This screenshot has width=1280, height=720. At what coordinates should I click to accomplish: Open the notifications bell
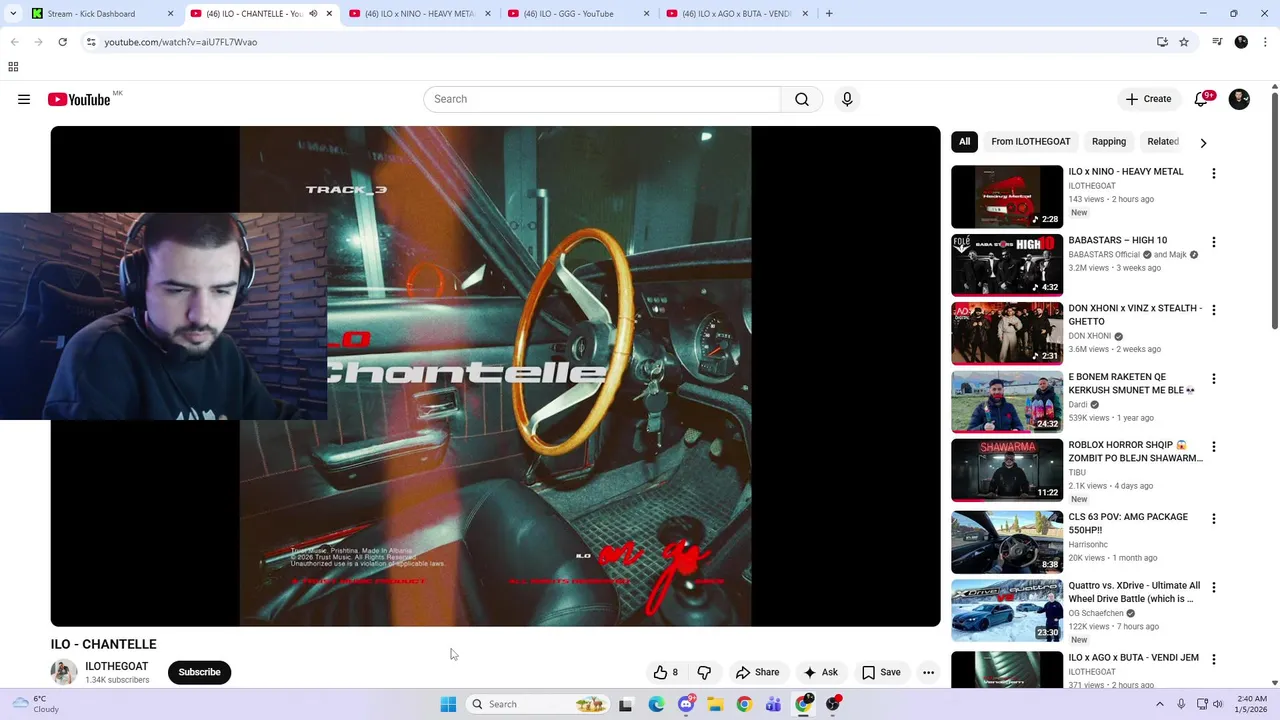1201,99
